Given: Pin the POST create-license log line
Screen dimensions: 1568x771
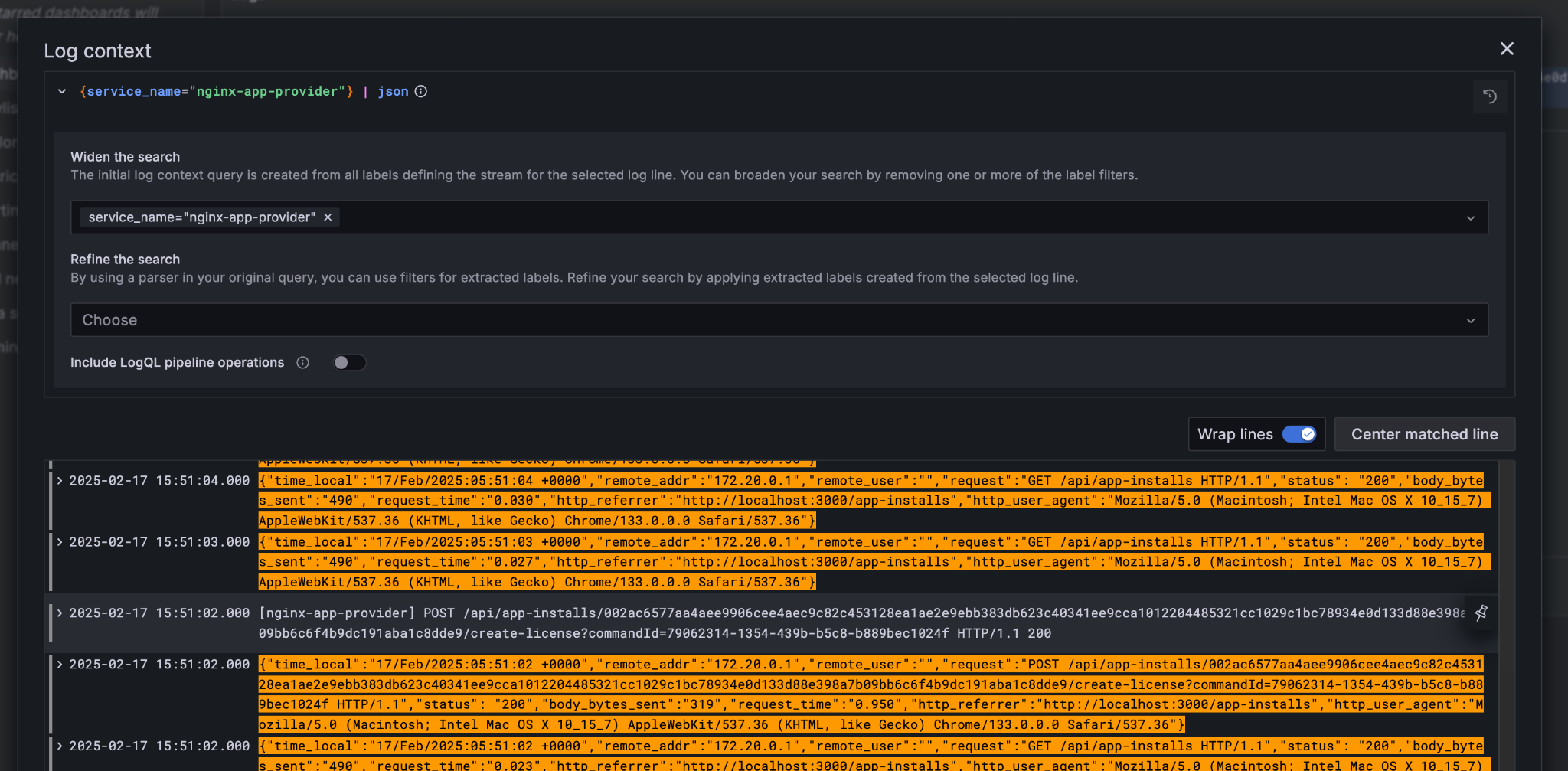Looking at the screenshot, I should (x=1481, y=613).
